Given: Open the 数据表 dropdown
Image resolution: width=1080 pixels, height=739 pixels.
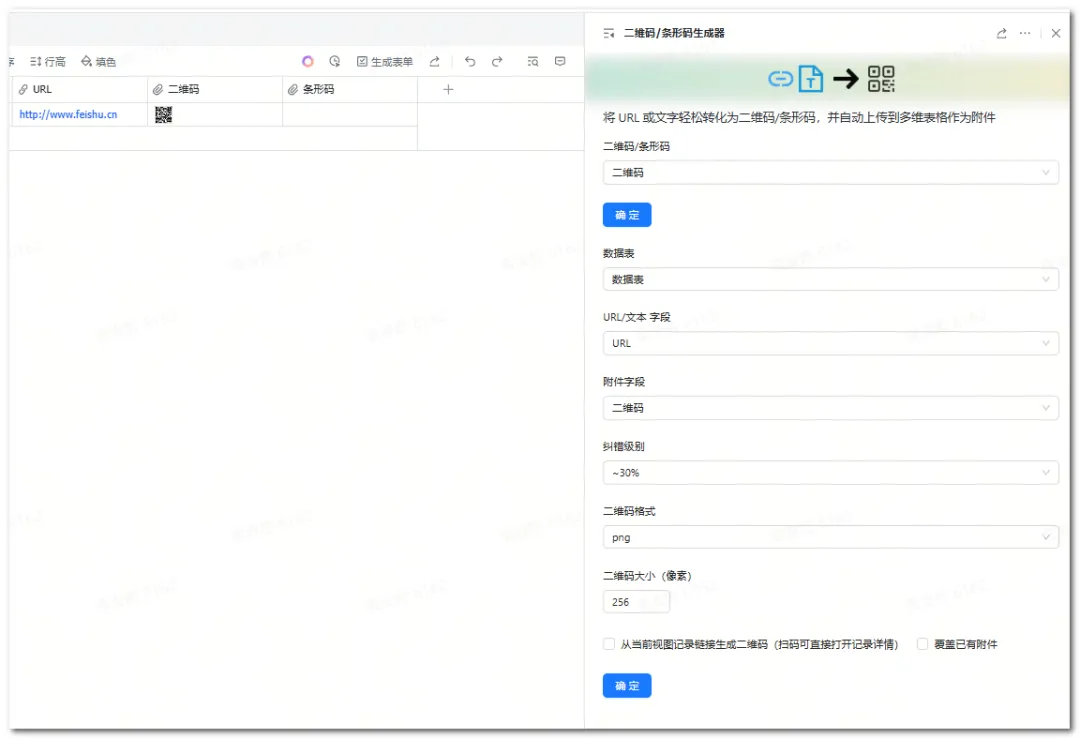Looking at the screenshot, I should click(831, 280).
